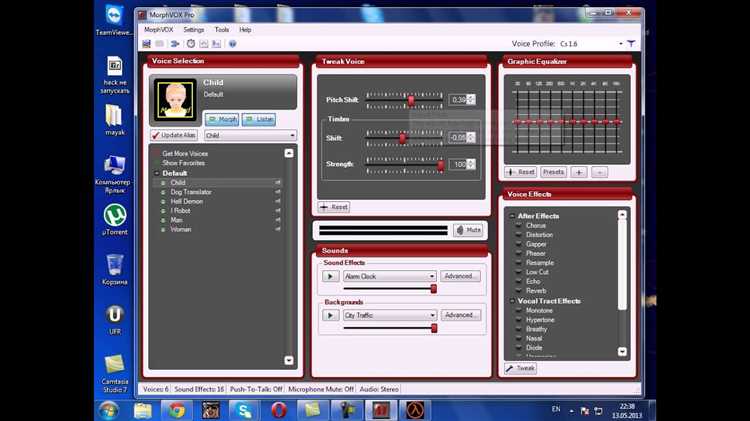Image resolution: width=750 pixels, height=421 pixels.
Task: Open the equalizer Presets button
Action: coord(553,172)
